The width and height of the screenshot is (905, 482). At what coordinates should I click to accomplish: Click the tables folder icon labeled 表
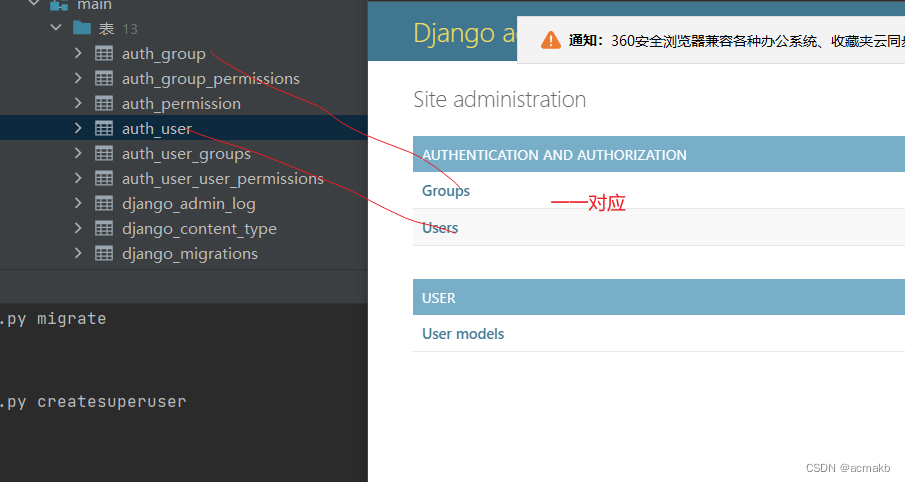[x=82, y=28]
